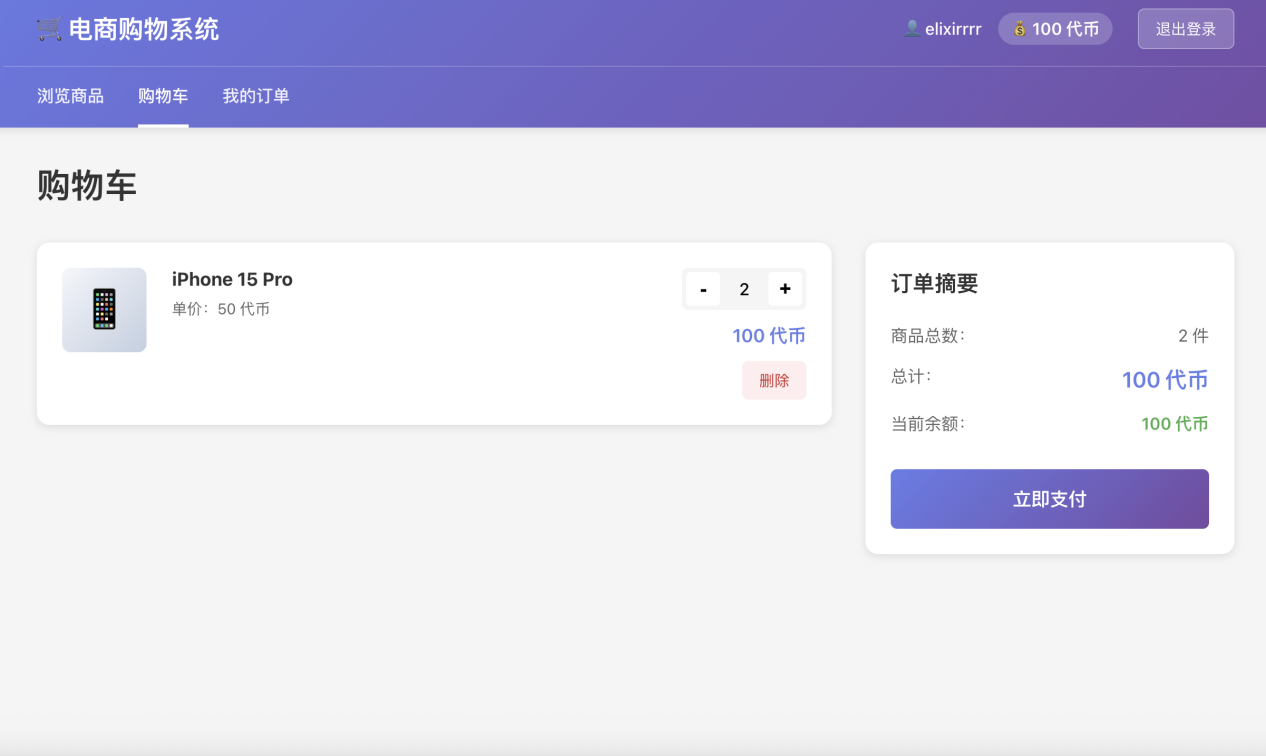
Task: Click the 总计 total amount 100 代币
Action: point(1165,380)
